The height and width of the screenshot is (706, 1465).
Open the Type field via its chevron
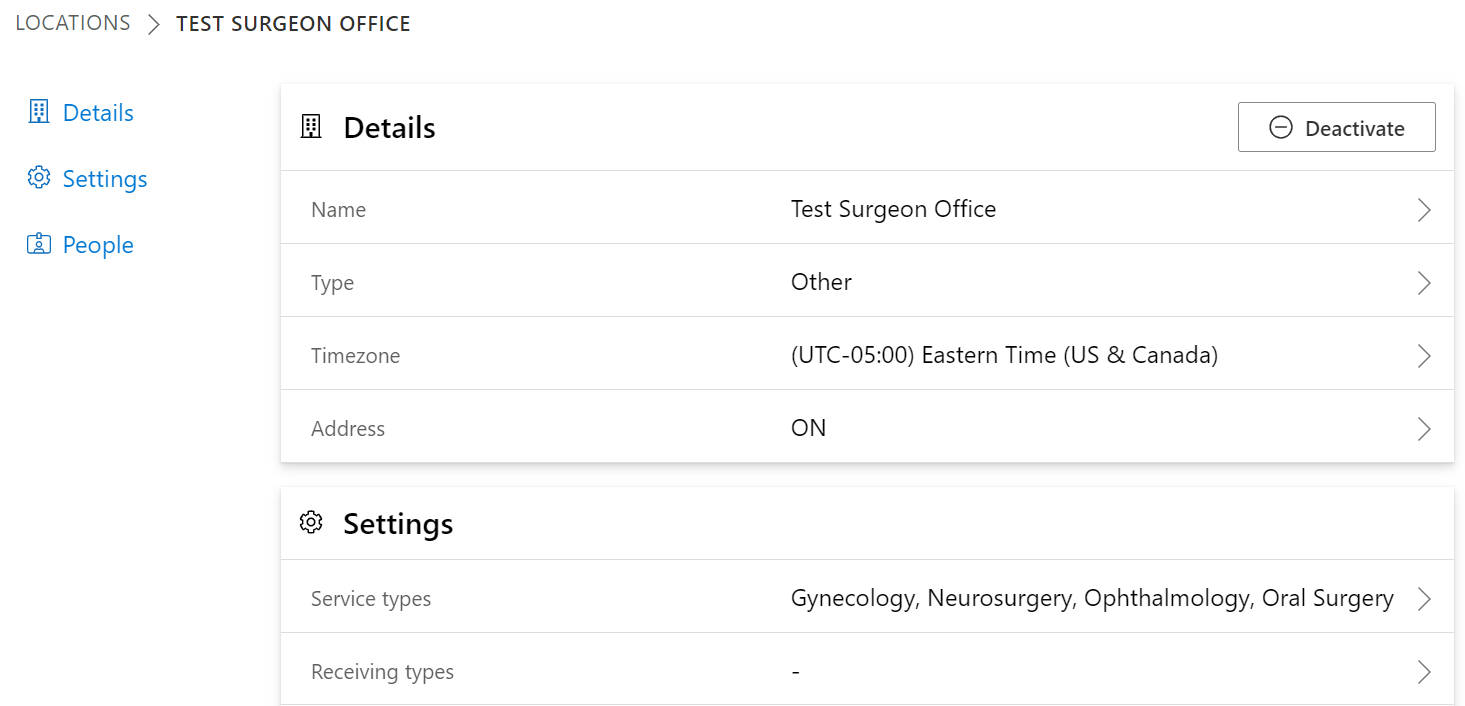pos(1424,282)
